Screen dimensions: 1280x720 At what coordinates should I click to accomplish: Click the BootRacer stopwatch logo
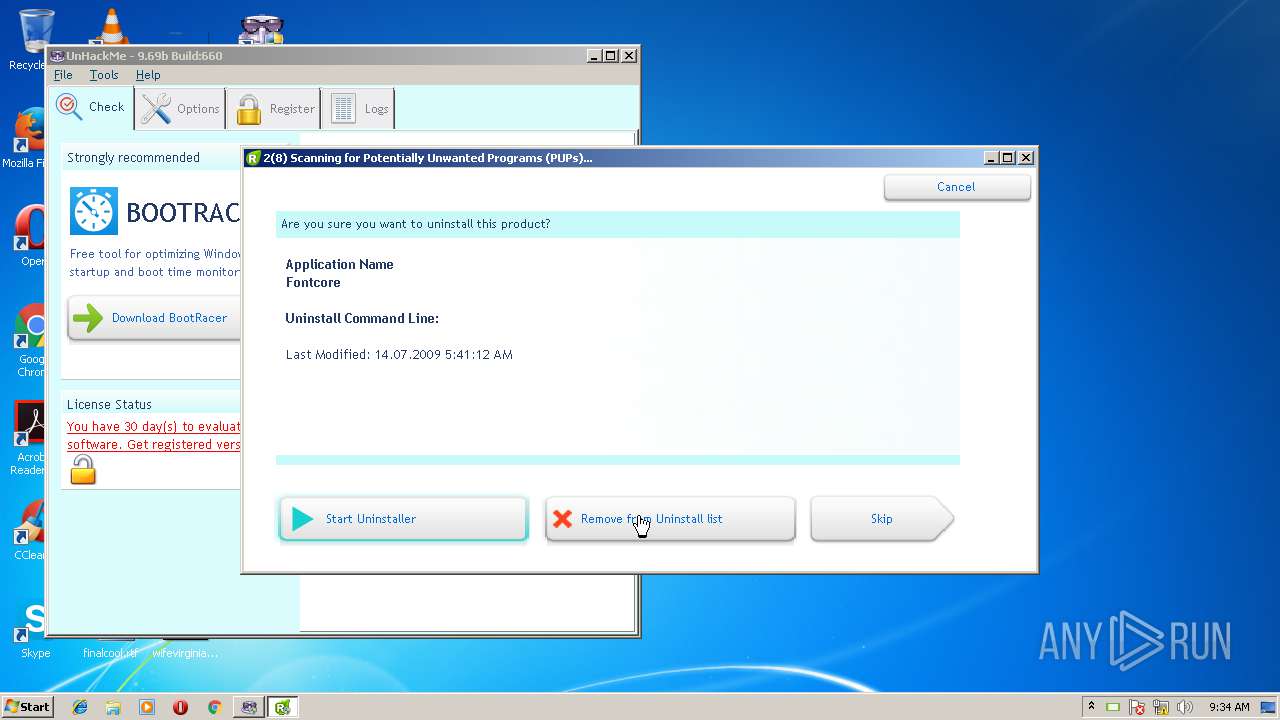(x=94, y=211)
